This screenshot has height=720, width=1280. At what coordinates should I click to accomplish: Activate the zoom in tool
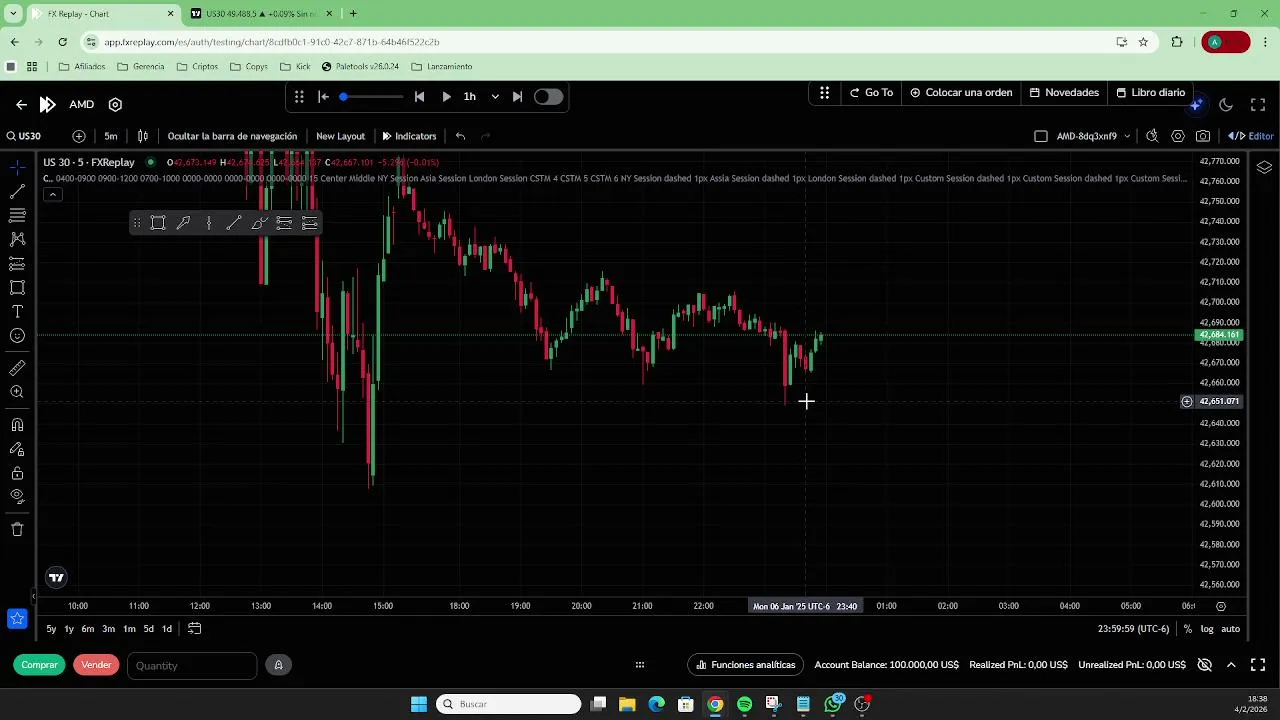(x=17, y=392)
